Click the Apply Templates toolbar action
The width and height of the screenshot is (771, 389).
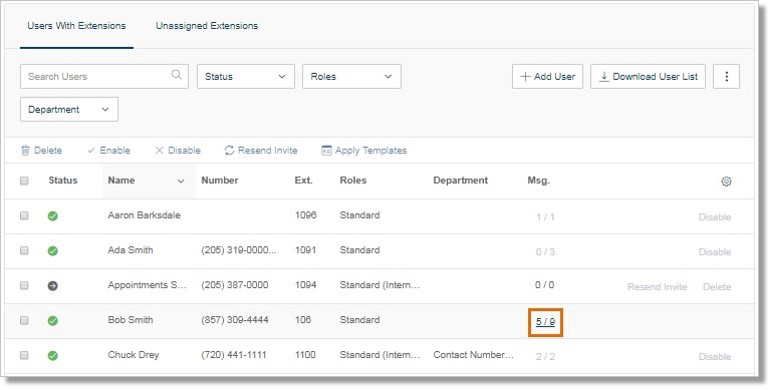click(x=364, y=150)
